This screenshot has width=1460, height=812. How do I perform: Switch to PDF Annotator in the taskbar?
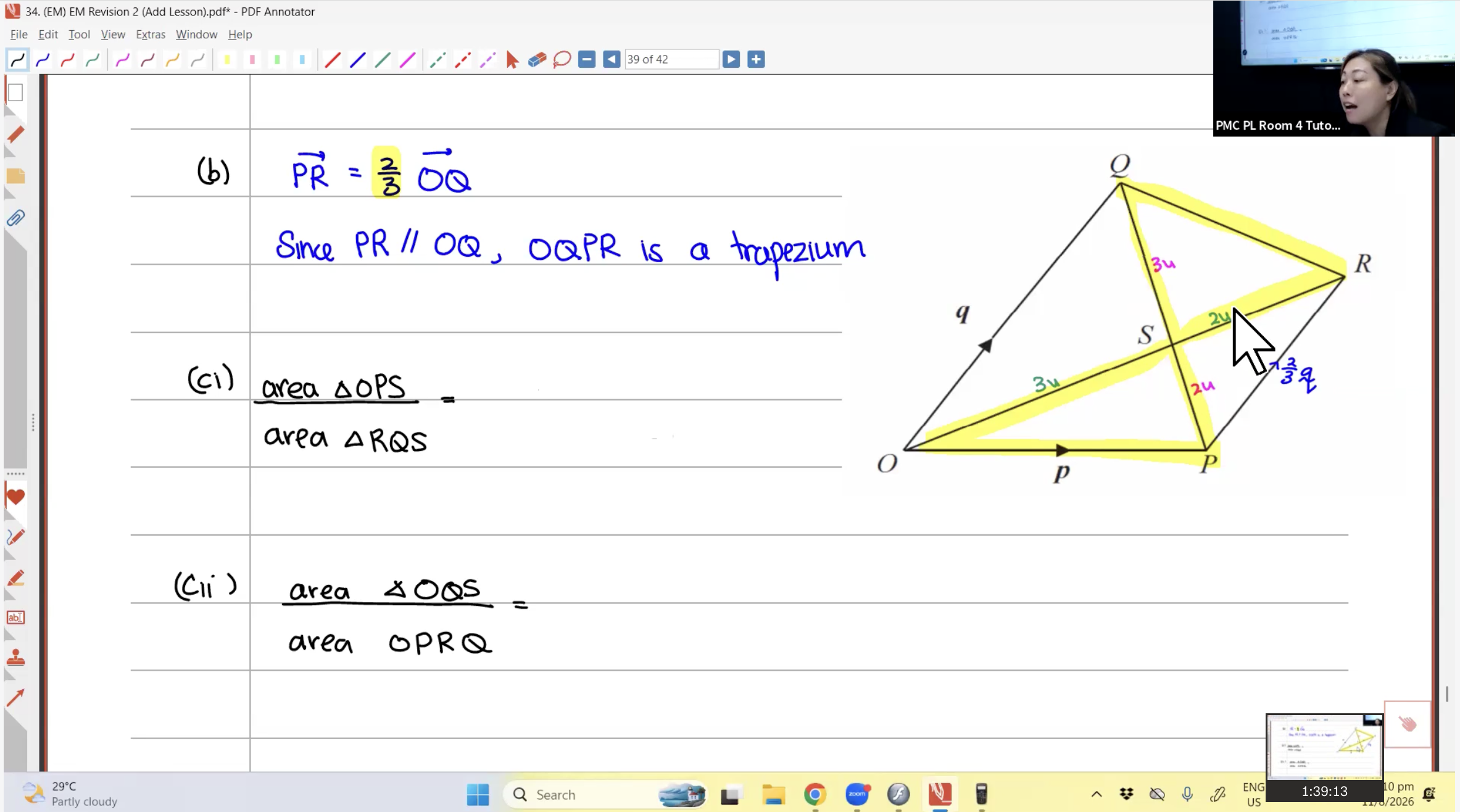pyautogui.click(x=940, y=794)
